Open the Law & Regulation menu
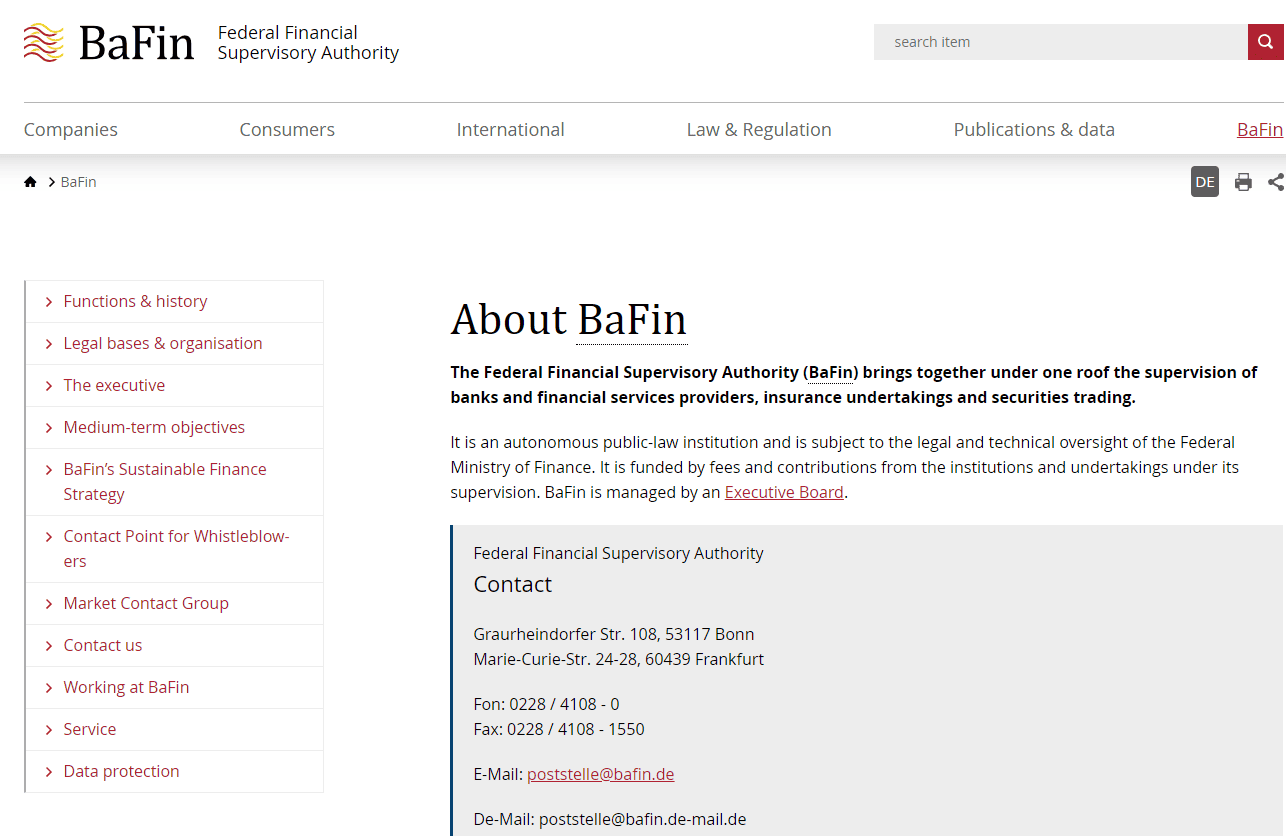 pyautogui.click(x=758, y=130)
